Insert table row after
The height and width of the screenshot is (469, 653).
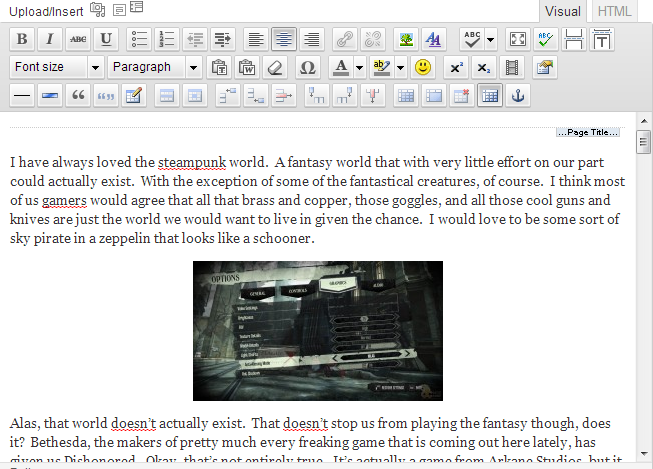256,95
